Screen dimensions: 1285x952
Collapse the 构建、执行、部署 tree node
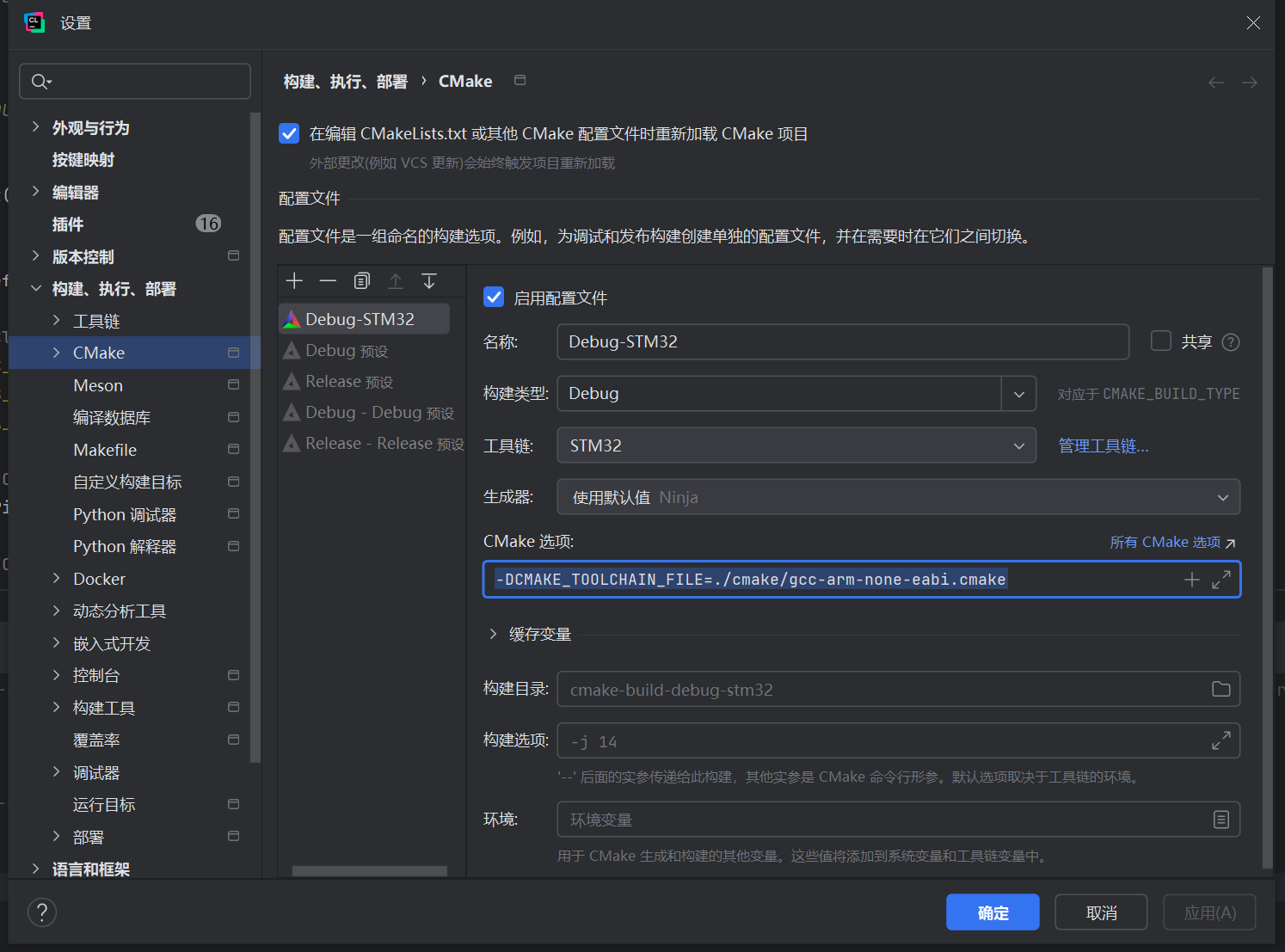[x=35, y=289]
